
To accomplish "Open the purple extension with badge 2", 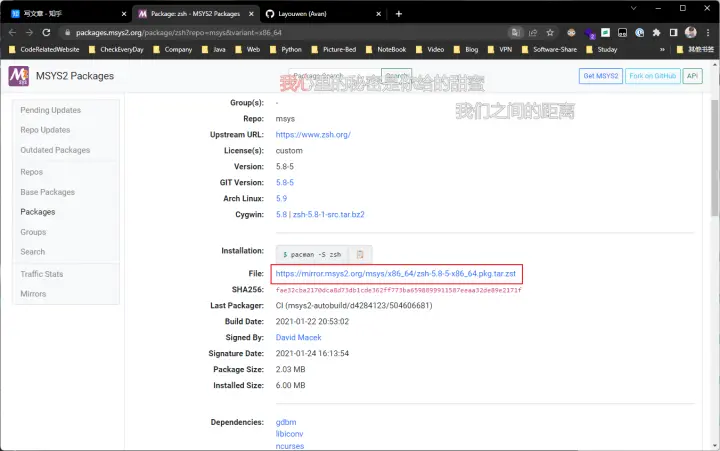I will pos(589,33).
